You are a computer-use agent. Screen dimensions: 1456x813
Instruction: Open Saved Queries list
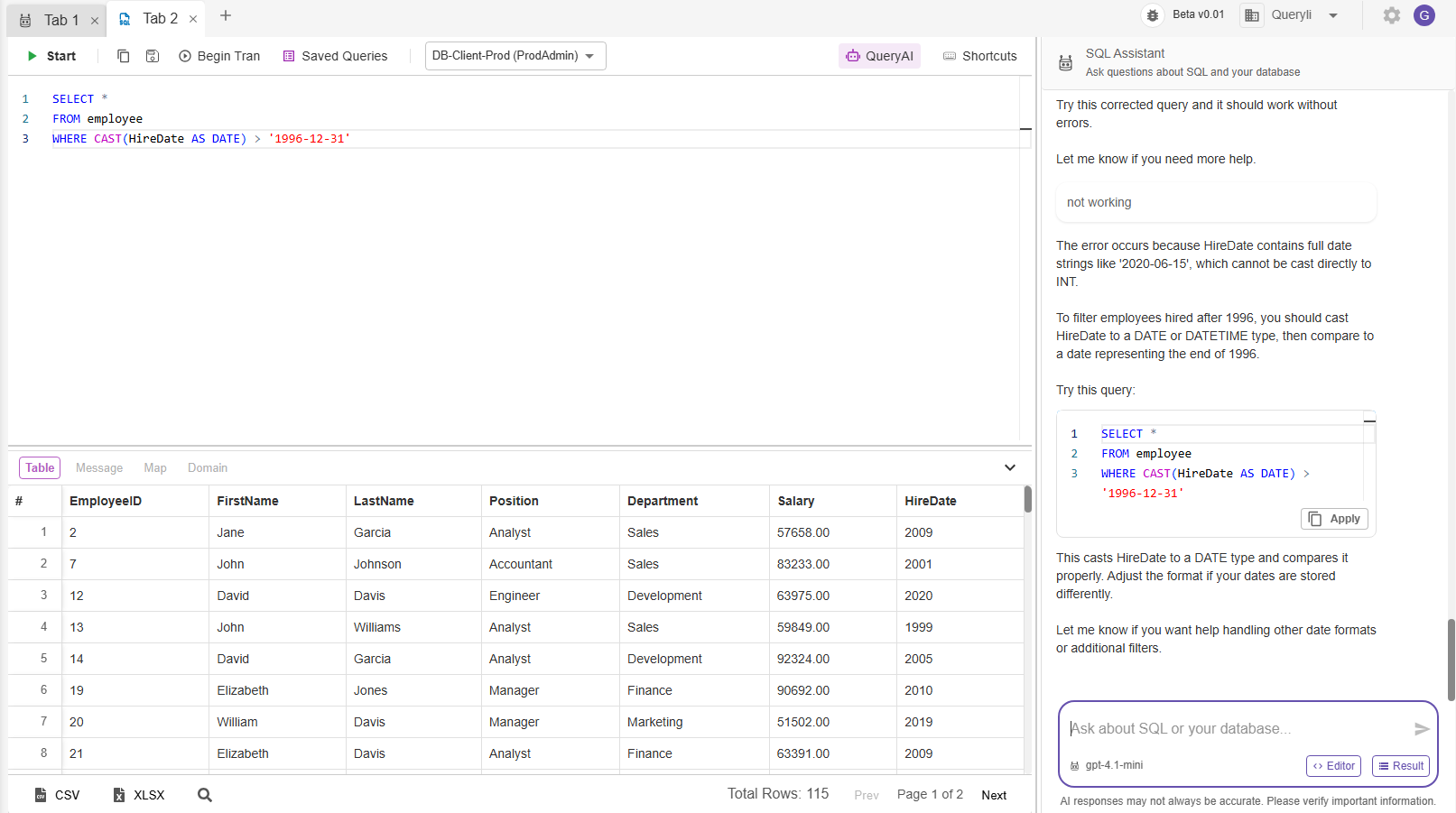[x=335, y=56]
